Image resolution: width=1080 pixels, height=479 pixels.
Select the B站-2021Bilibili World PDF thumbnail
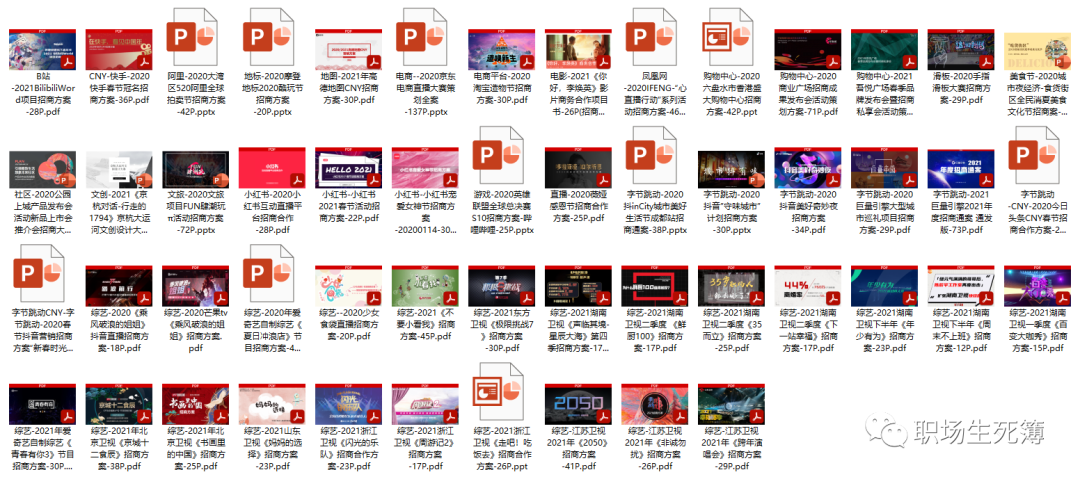tap(43, 50)
